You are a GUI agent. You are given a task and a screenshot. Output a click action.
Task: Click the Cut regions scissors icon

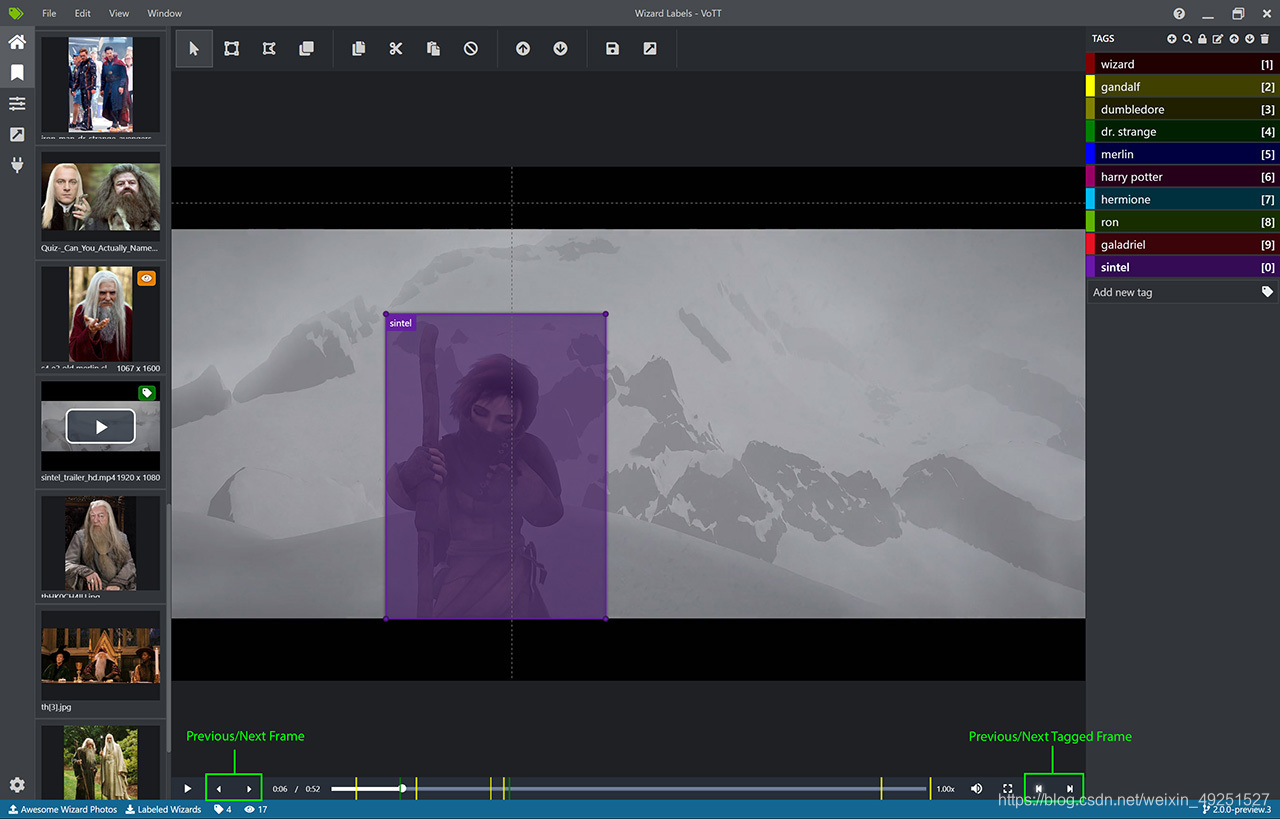pos(396,48)
